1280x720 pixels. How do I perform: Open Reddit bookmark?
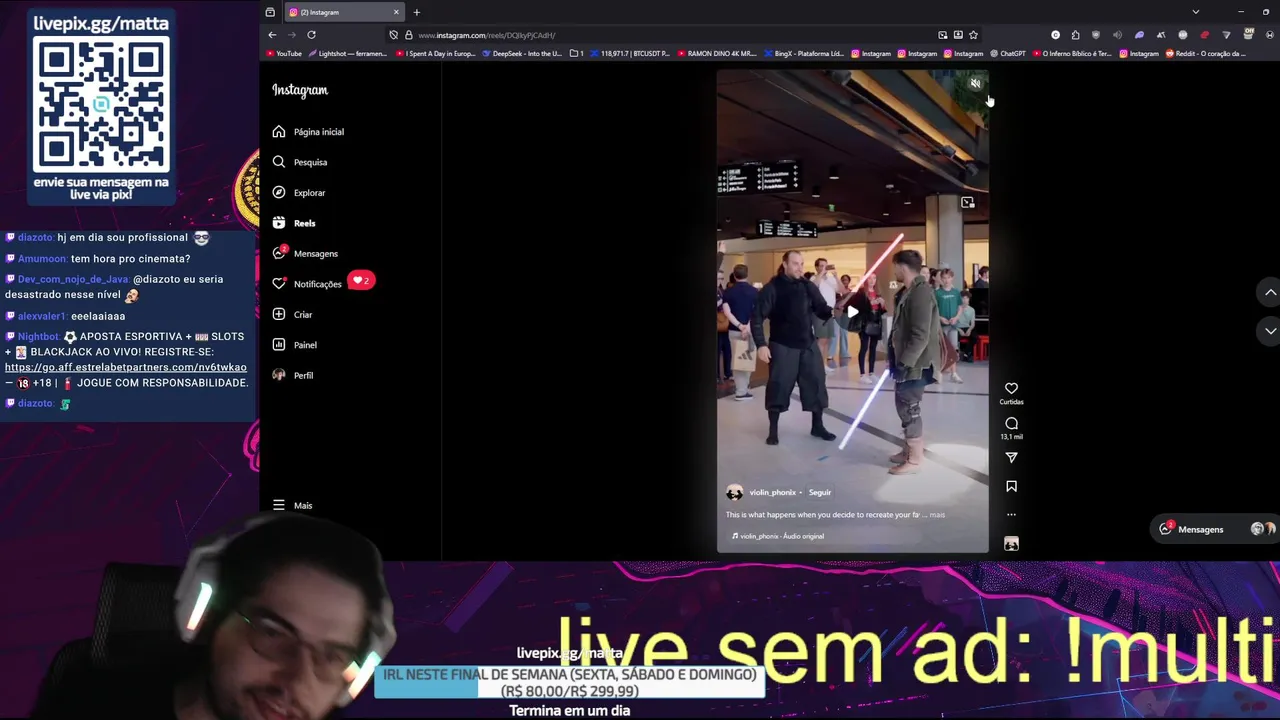pyautogui.click(x=1206, y=54)
